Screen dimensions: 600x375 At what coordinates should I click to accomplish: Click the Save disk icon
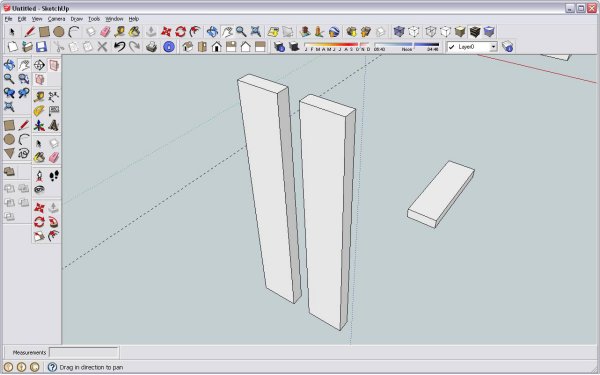[41, 47]
